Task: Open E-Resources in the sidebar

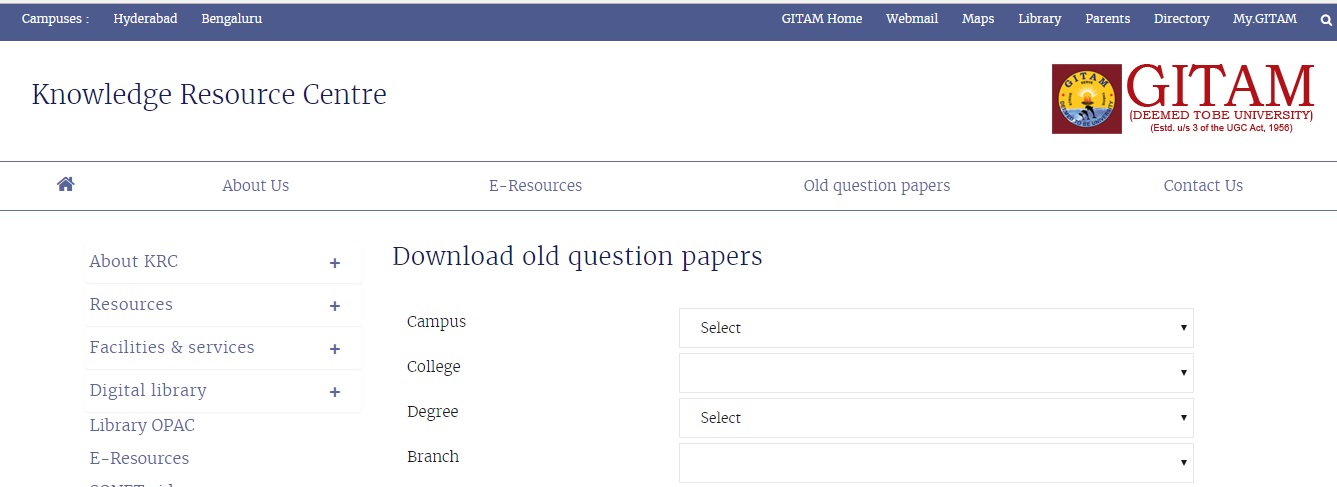Action: (x=139, y=458)
